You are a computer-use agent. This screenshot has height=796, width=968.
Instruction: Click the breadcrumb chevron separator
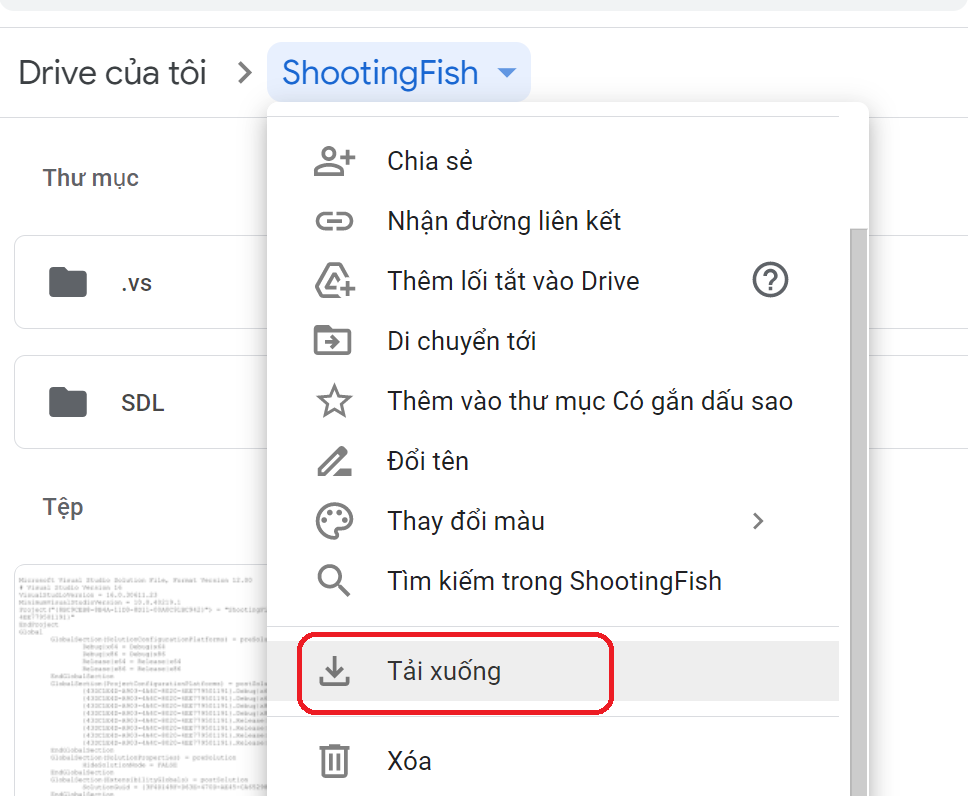(x=245, y=73)
